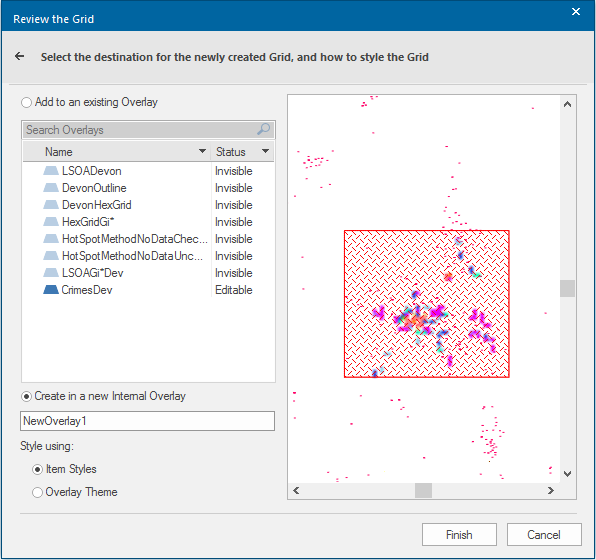Click the search magnifier icon in Search Overlays
The width and height of the screenshot is (596, 560).
(x=263, y=130)
